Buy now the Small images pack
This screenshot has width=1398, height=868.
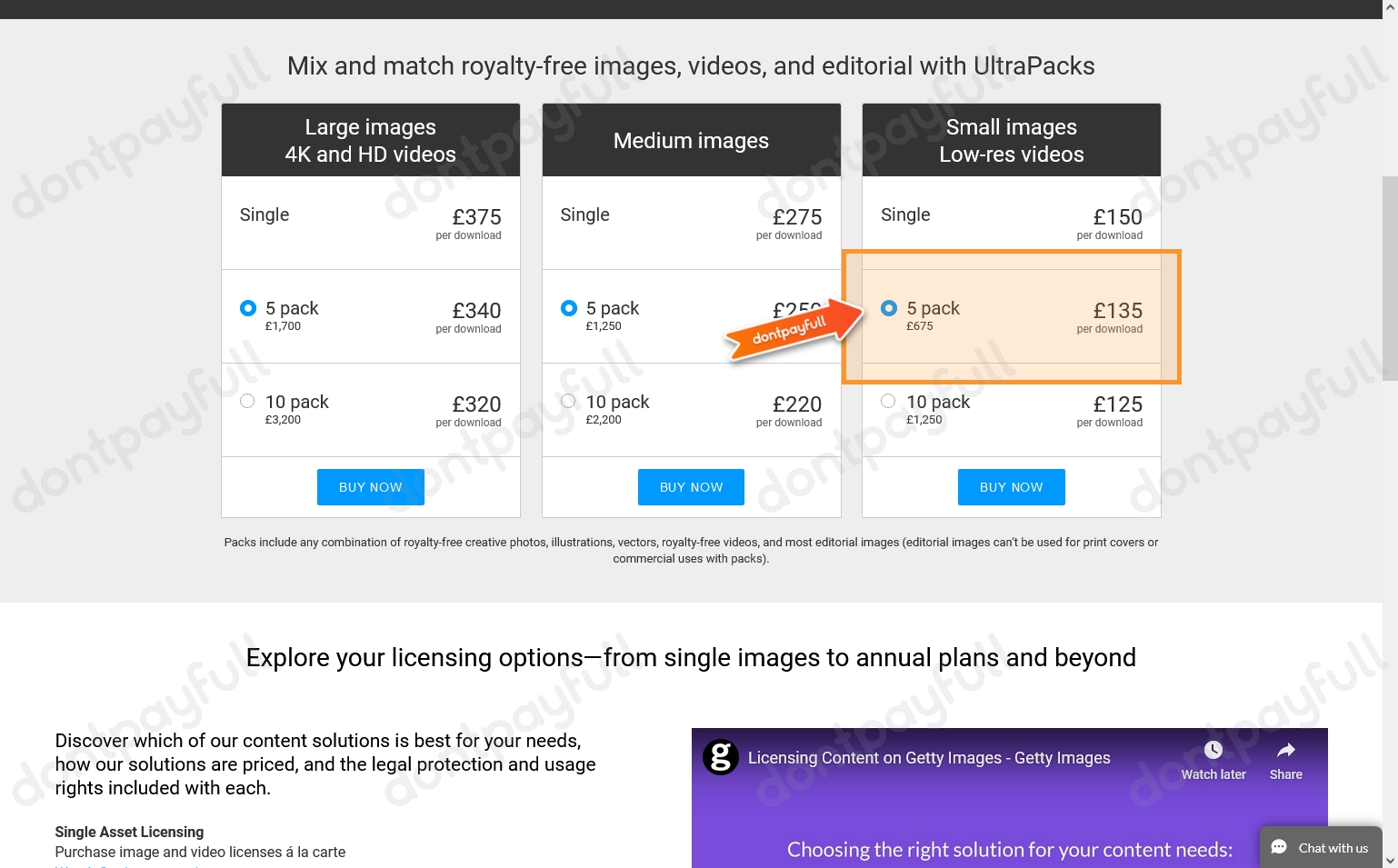tap(1012, 487)
